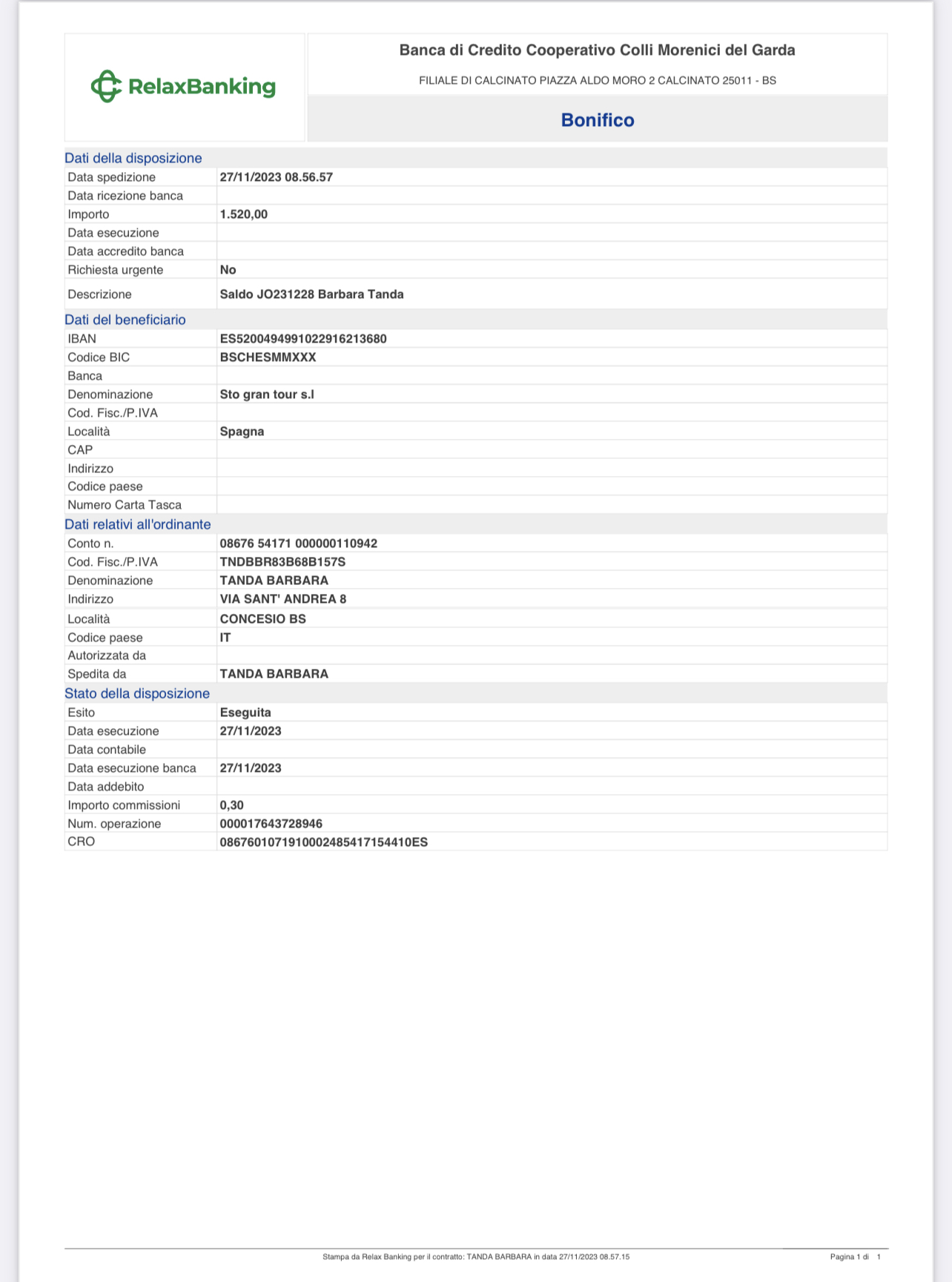Click the Esito status Eseguita
This screenshot has height=1282, width=952.
click(245, 713)
